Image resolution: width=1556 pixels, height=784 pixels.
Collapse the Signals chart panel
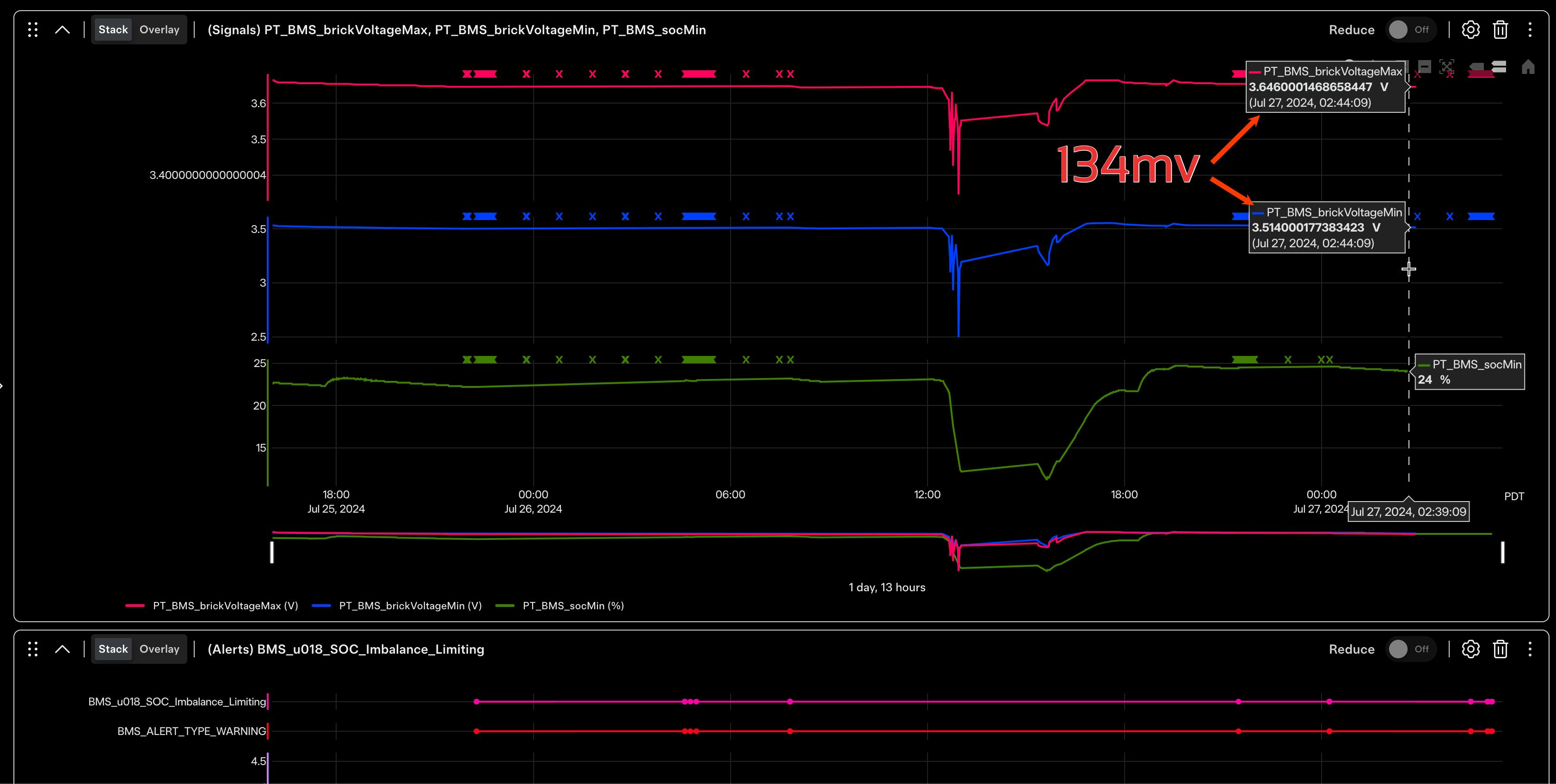point(63,29)
